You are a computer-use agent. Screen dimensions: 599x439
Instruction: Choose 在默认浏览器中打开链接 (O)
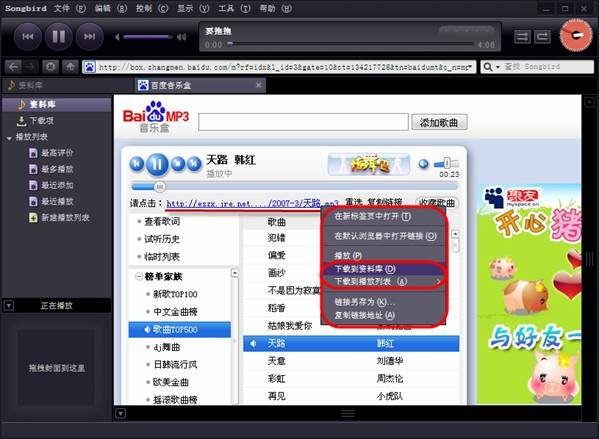coord(385,236)
